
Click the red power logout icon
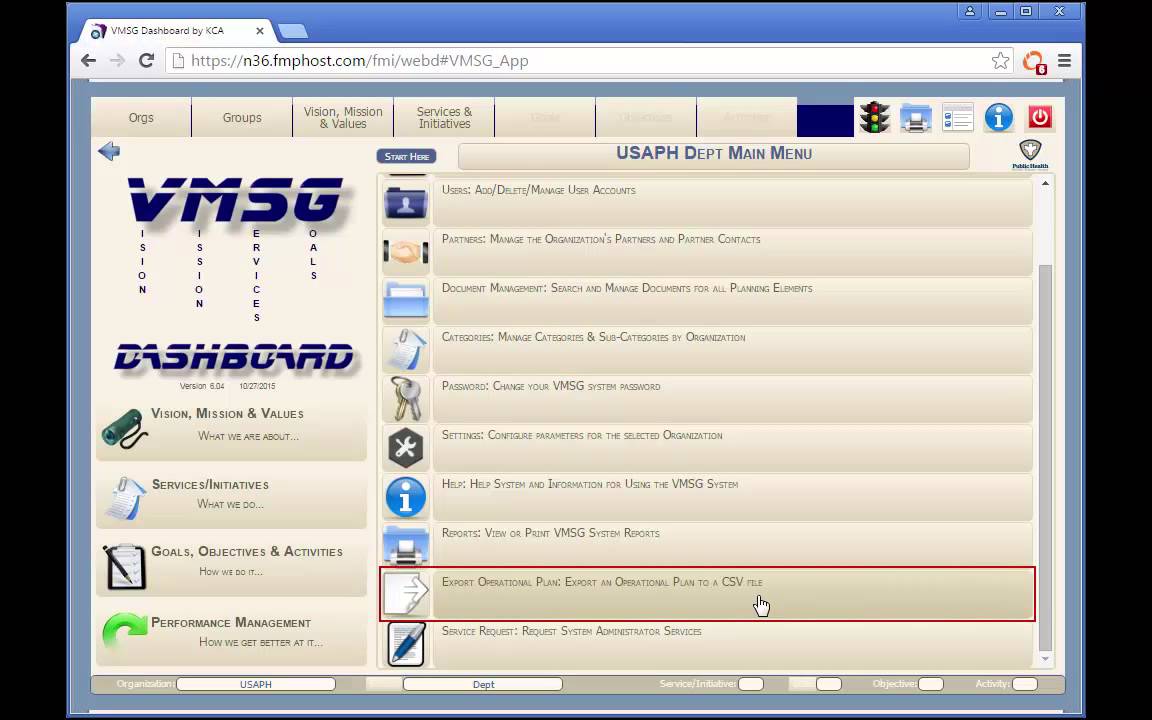[1040, 118]
